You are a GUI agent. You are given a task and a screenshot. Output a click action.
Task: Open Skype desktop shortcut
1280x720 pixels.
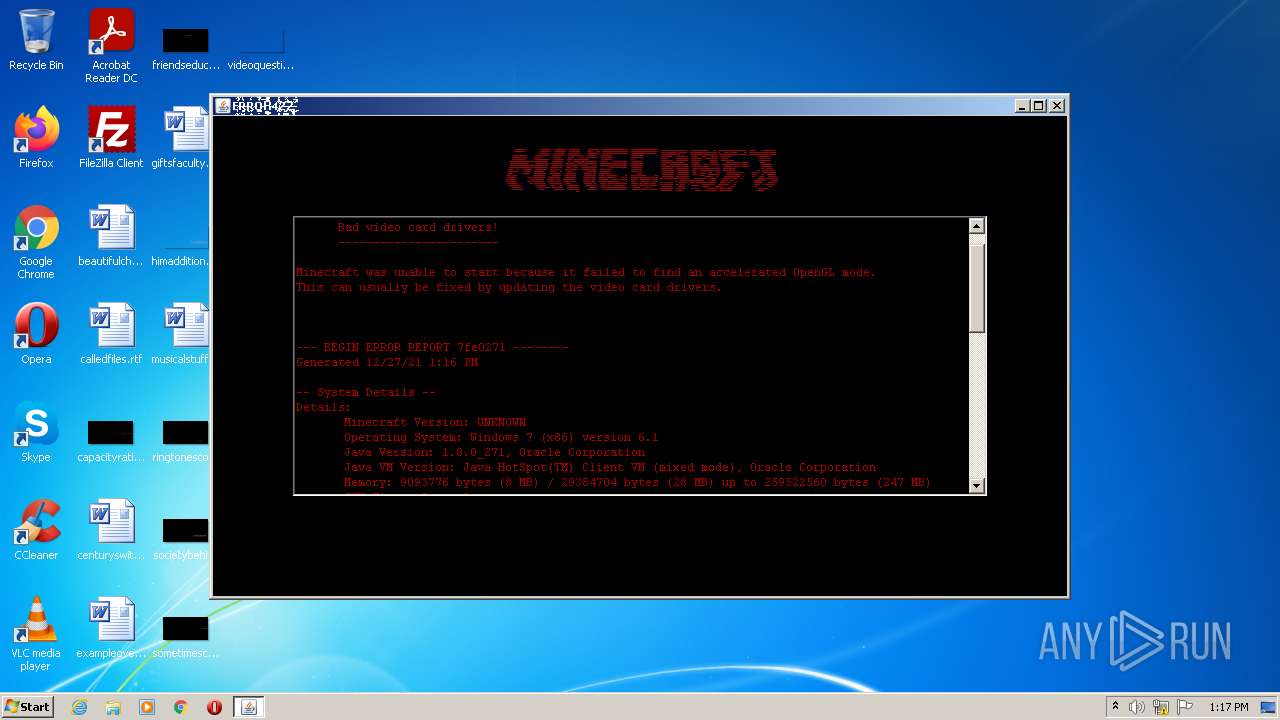(x=36, y=432)
